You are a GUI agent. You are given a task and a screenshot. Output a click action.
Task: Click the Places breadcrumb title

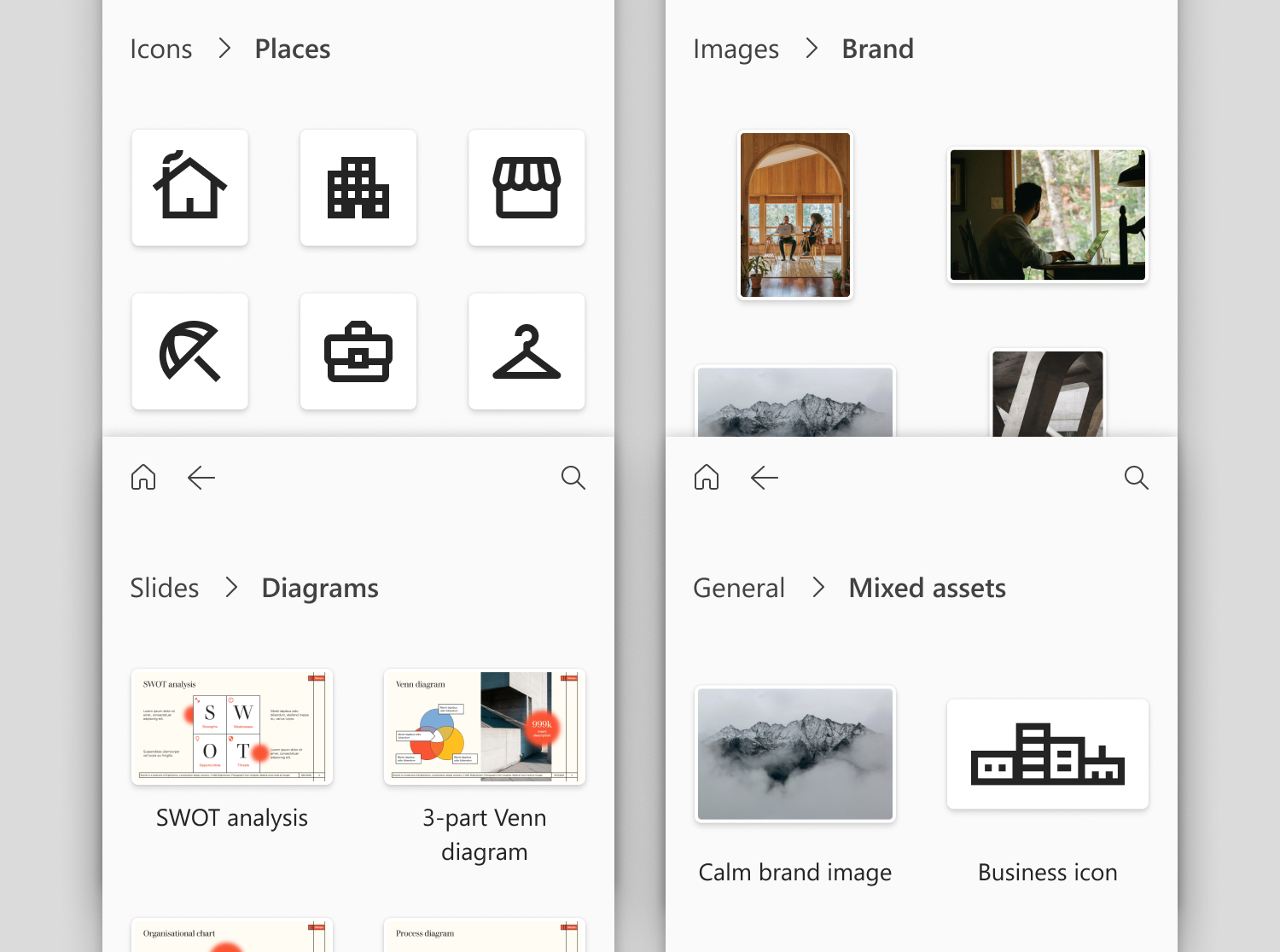coord(293,49)
